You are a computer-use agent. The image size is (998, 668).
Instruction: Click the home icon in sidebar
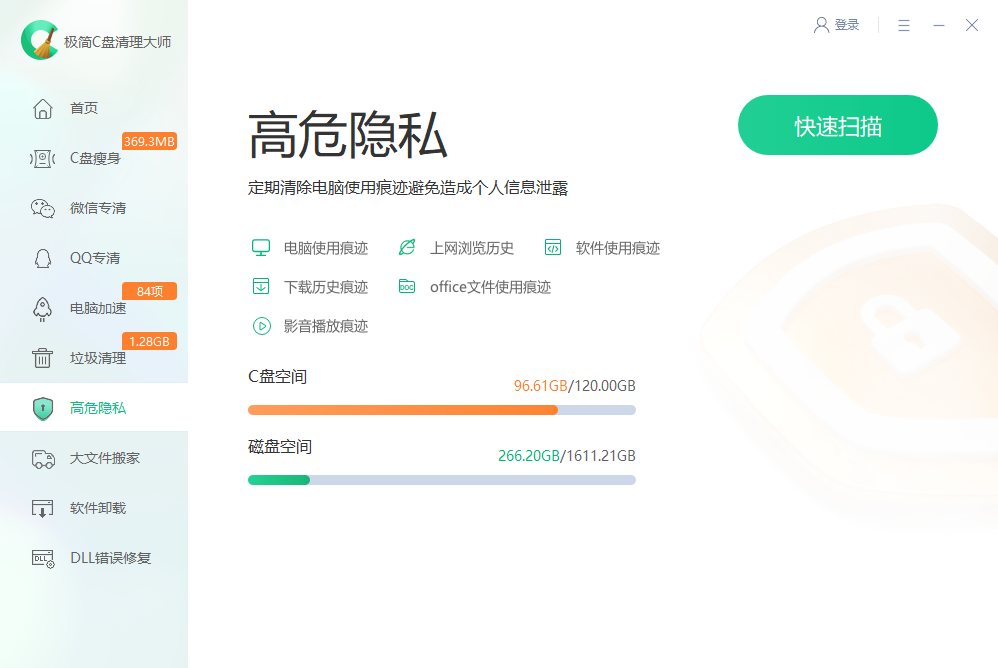(42, 108)
